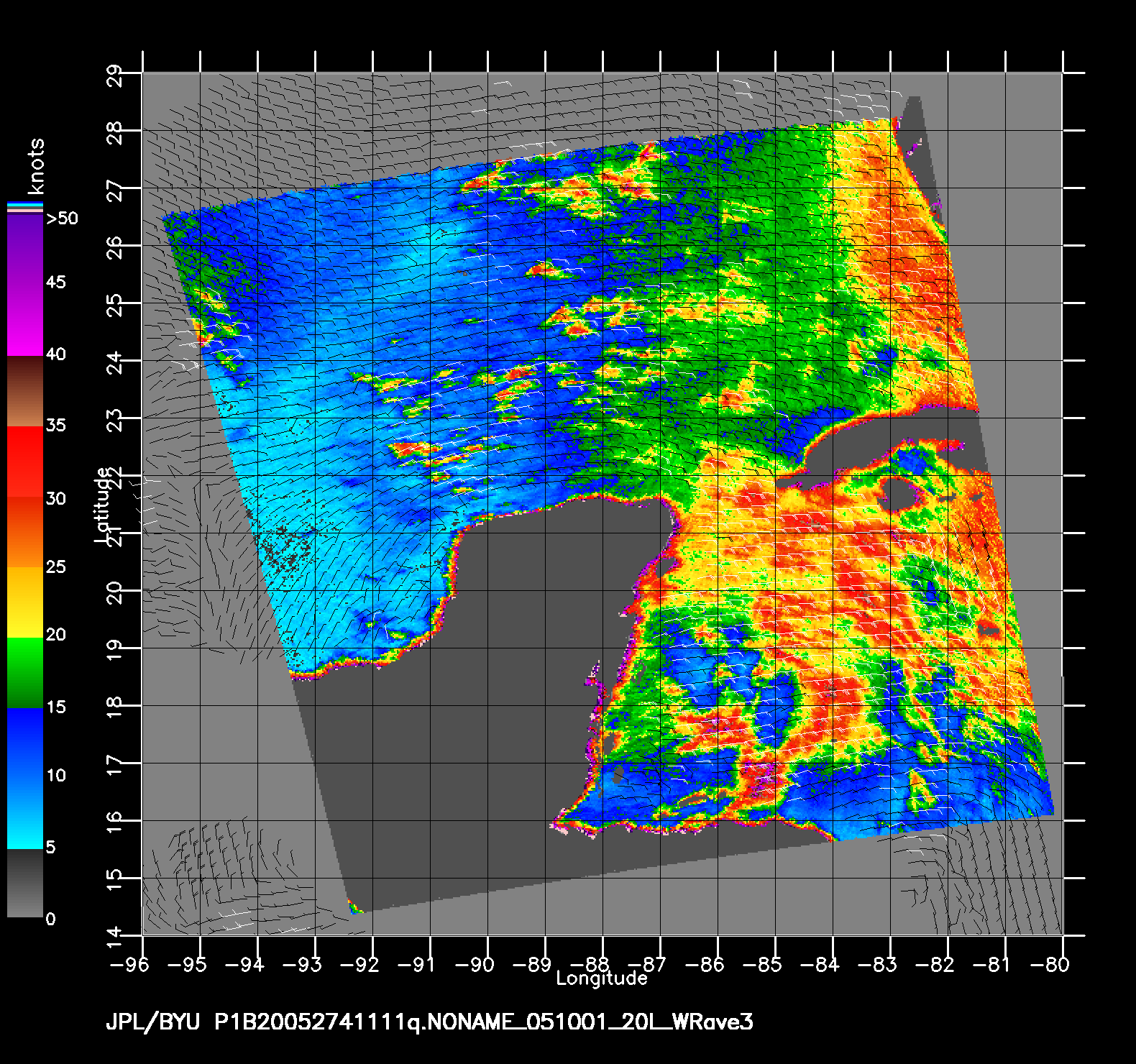Click the longitude tick label '-81'
Image resolution: width=1136 pixels, height=1064 pixels.
991,964
